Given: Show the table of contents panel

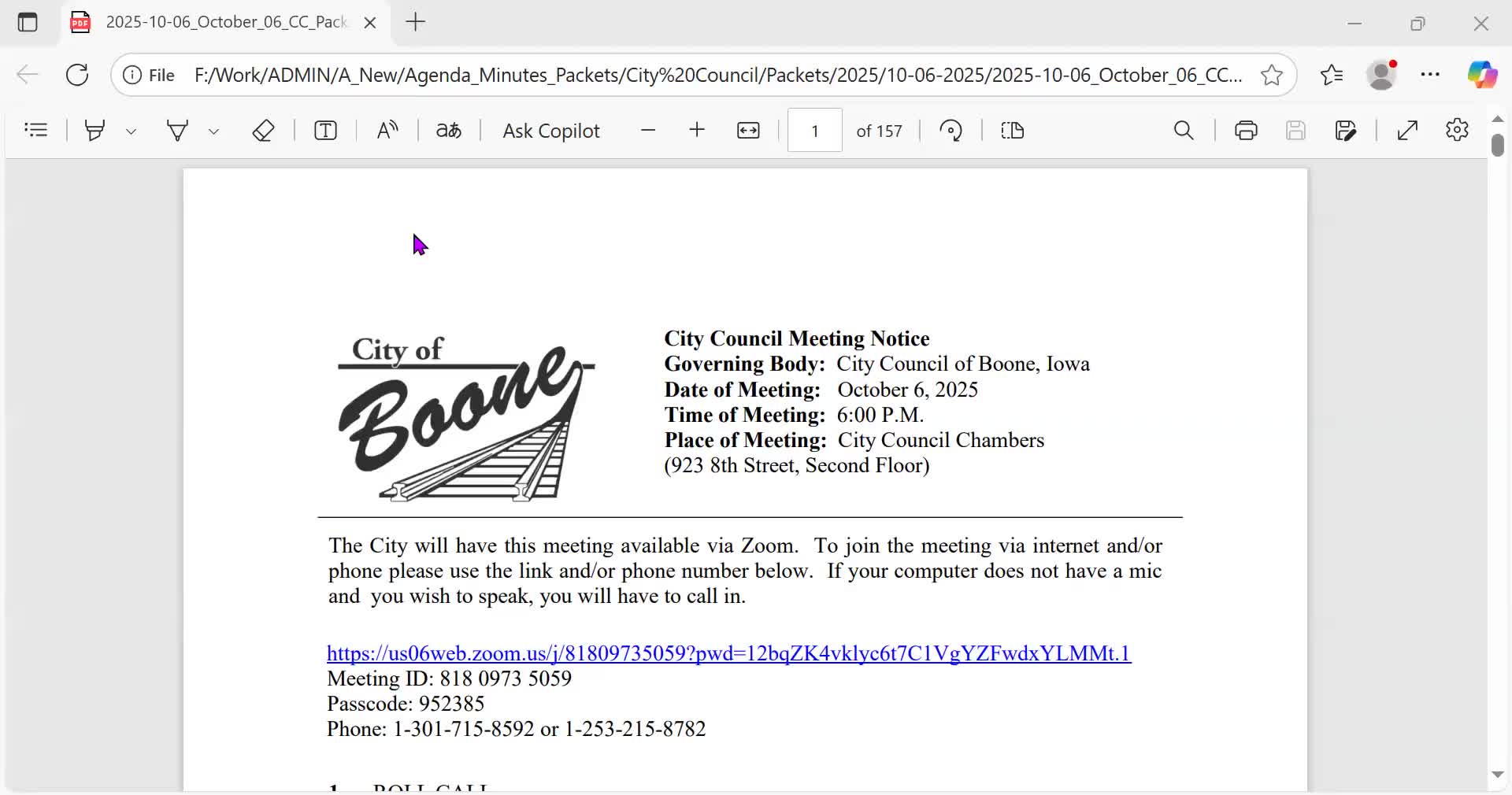Looking at the screenshot, I should pos(36,130).
